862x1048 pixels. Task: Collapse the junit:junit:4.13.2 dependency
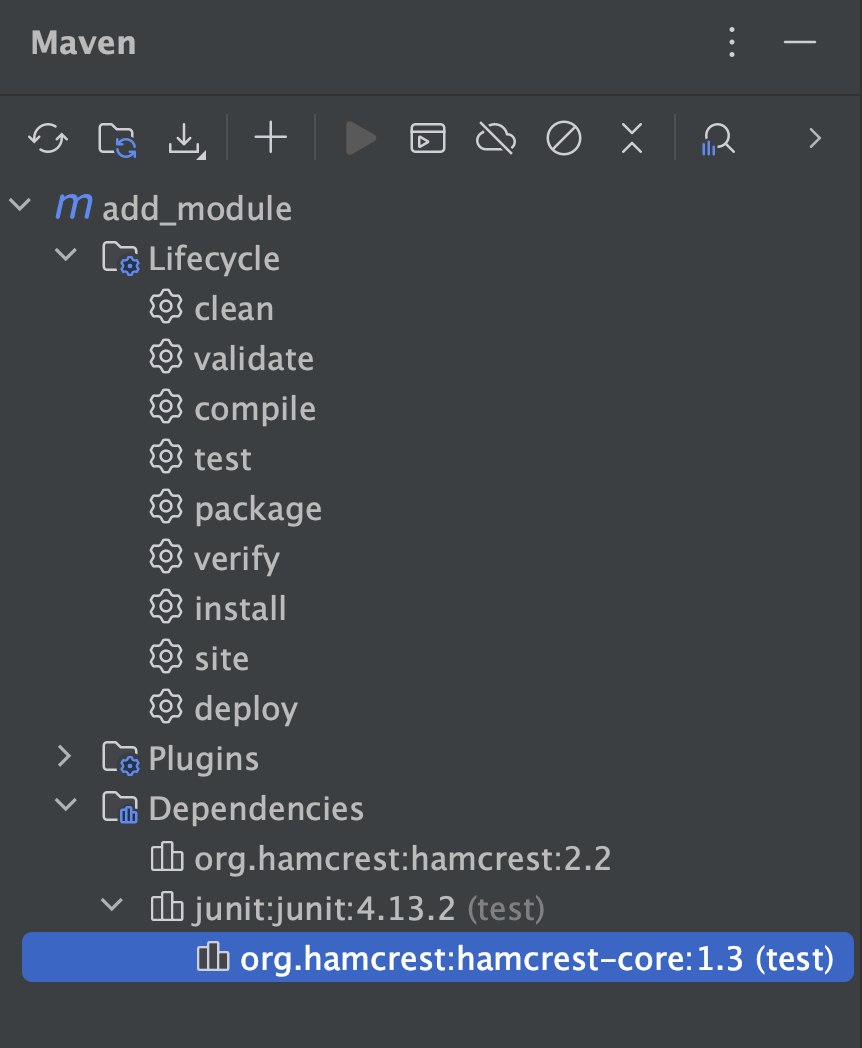click(111, 905)
